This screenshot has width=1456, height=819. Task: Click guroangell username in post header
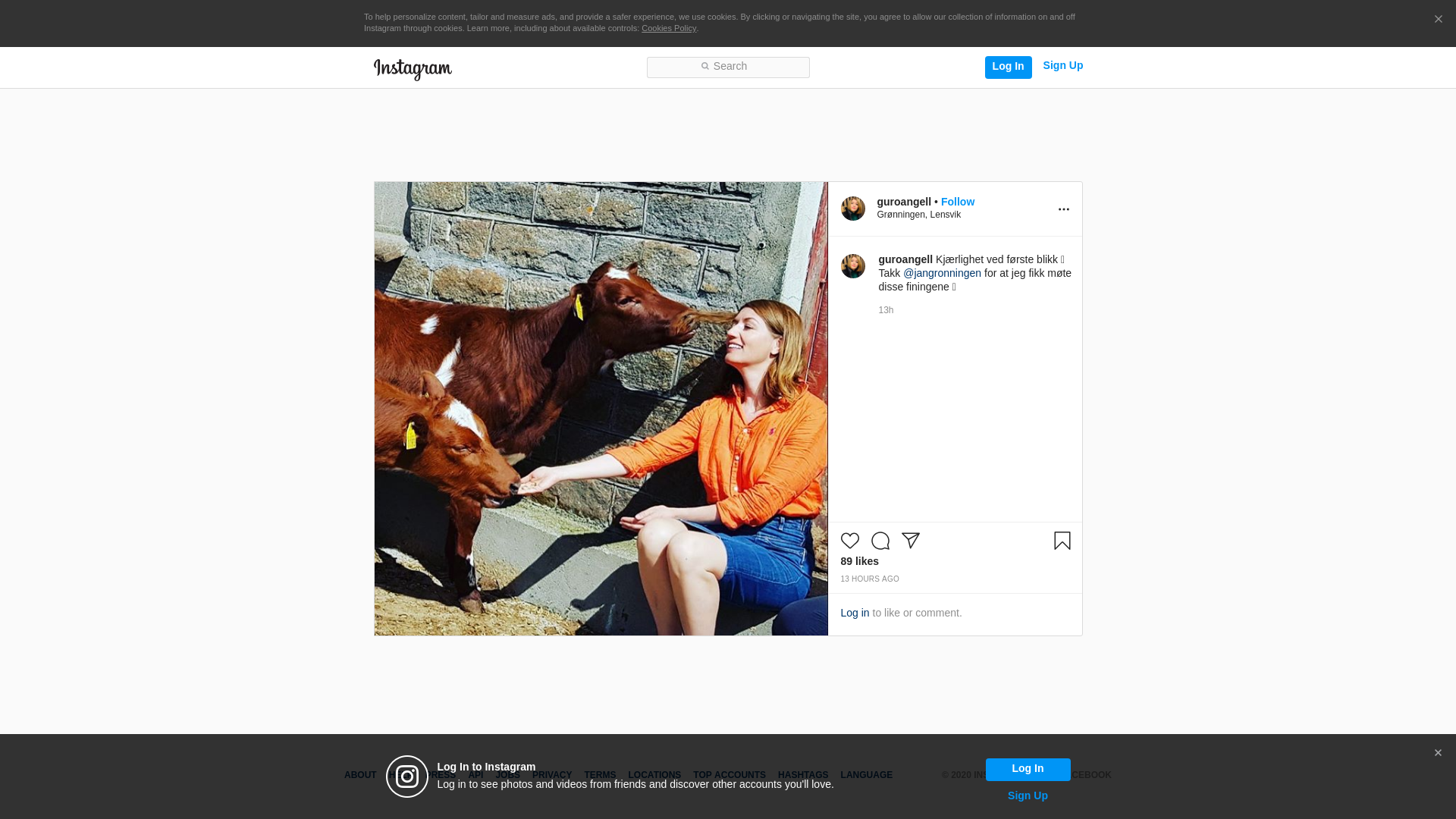tap(904, 202)
